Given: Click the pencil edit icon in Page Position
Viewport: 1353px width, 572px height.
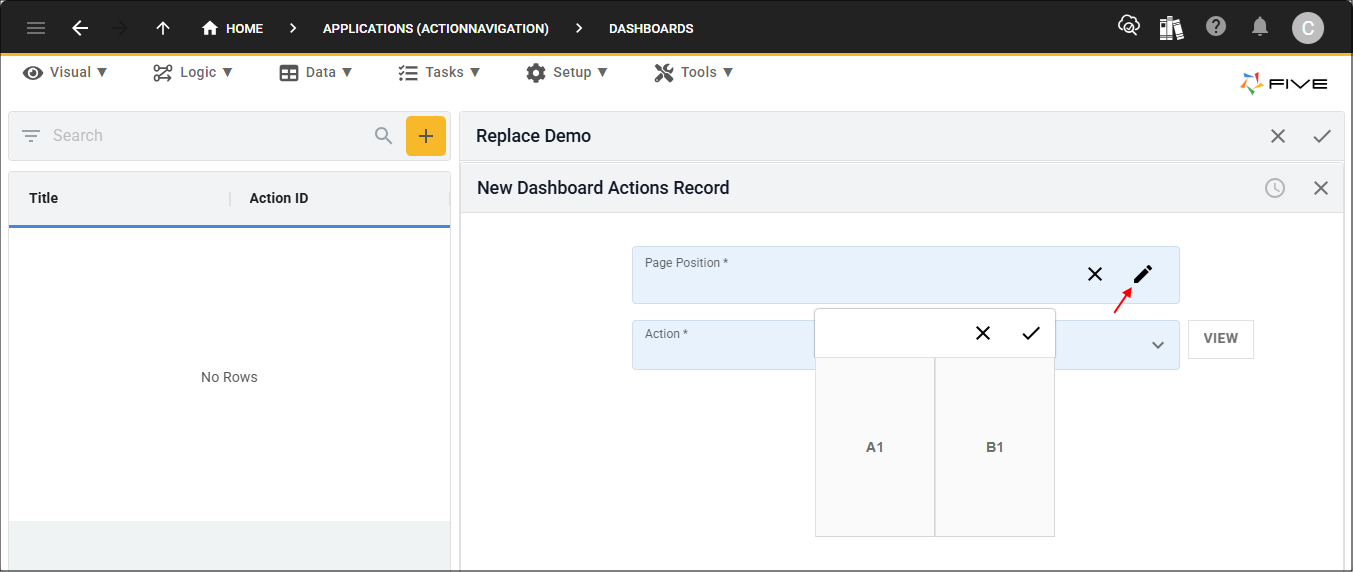Looking at the screenshot, I should [1142, 274].
